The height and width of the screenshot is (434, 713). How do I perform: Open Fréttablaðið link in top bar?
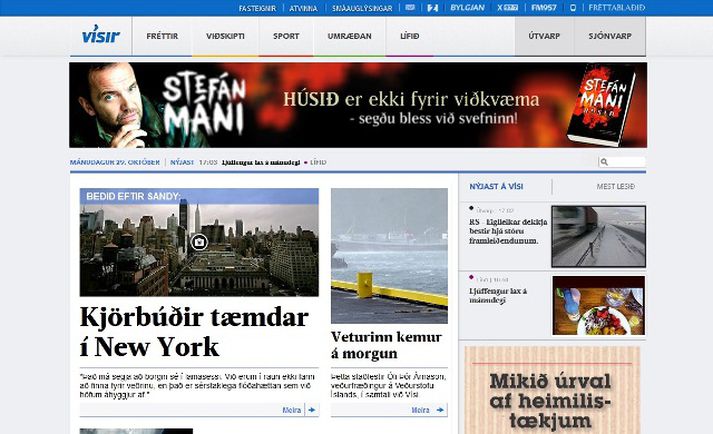click(617, 8)
